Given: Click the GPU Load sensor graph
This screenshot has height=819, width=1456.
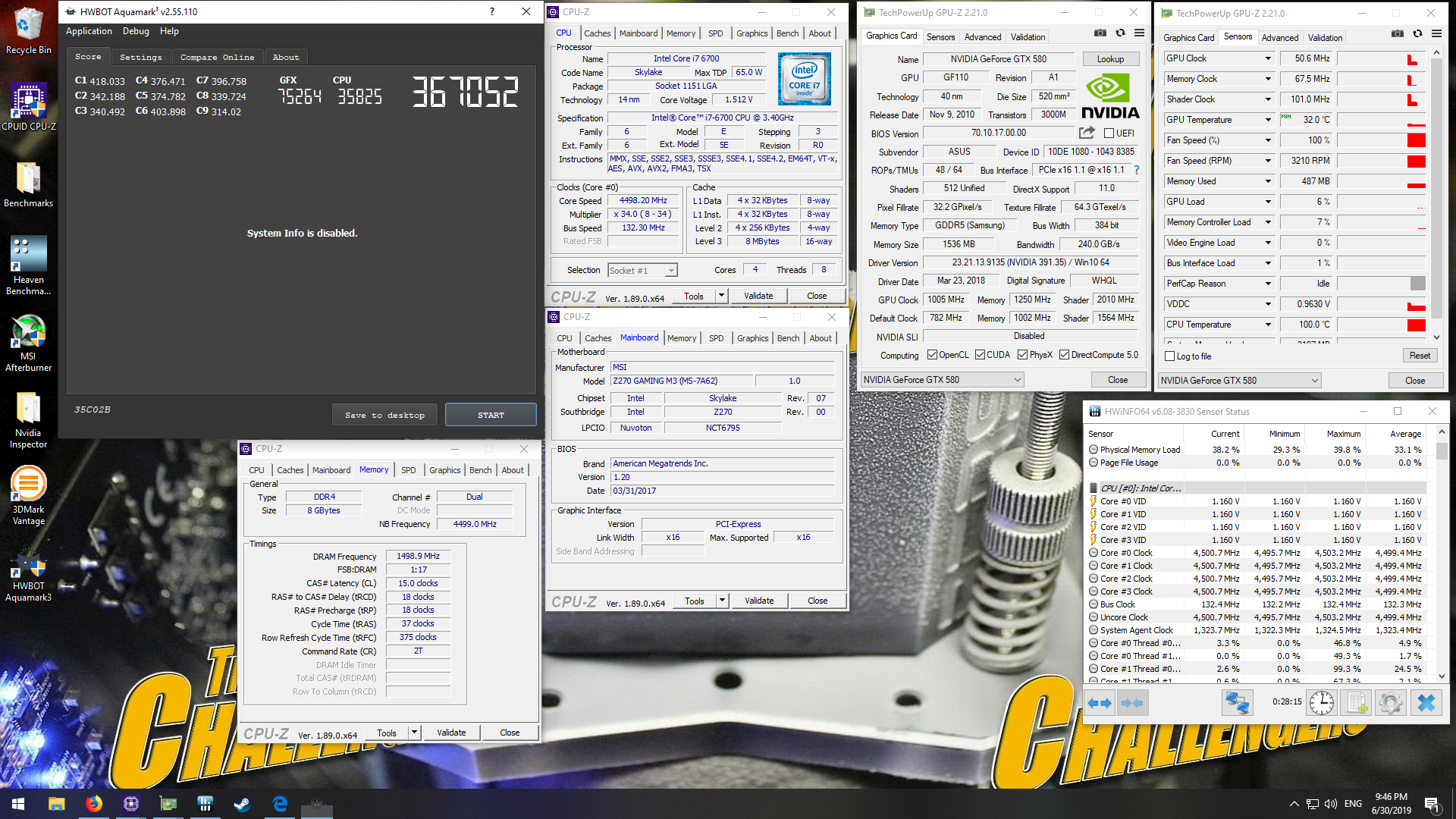Looking at the screenshot, I should (1381, 202).
